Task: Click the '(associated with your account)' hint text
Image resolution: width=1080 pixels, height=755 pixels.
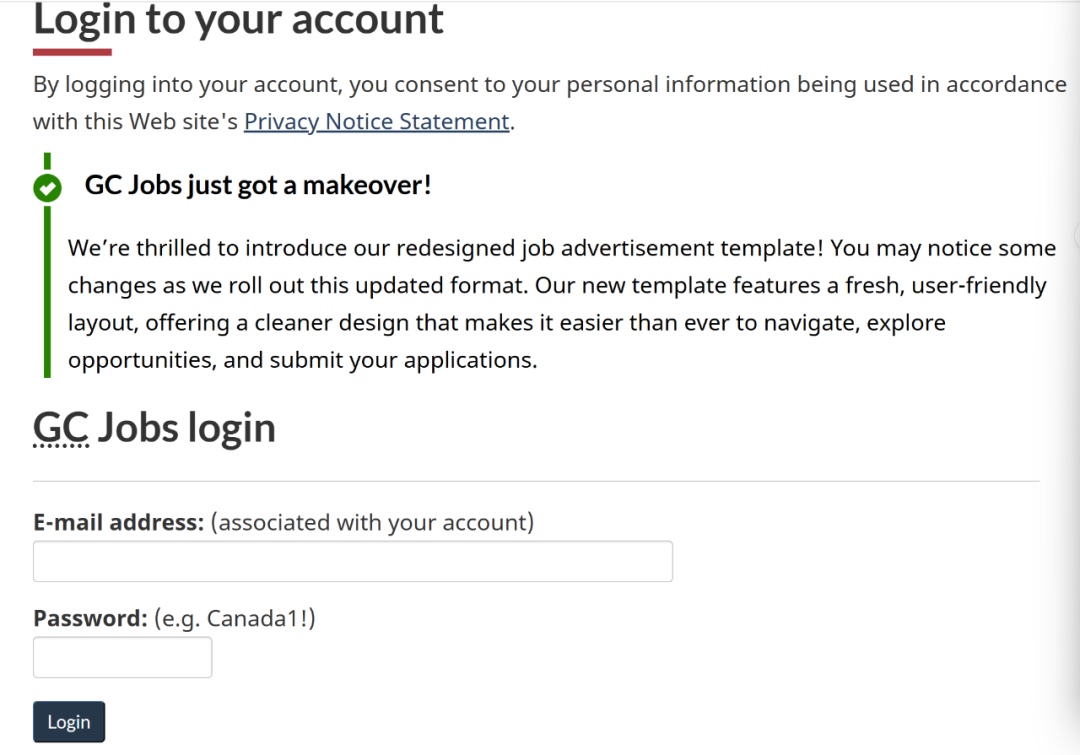Action: click(372, 522)
